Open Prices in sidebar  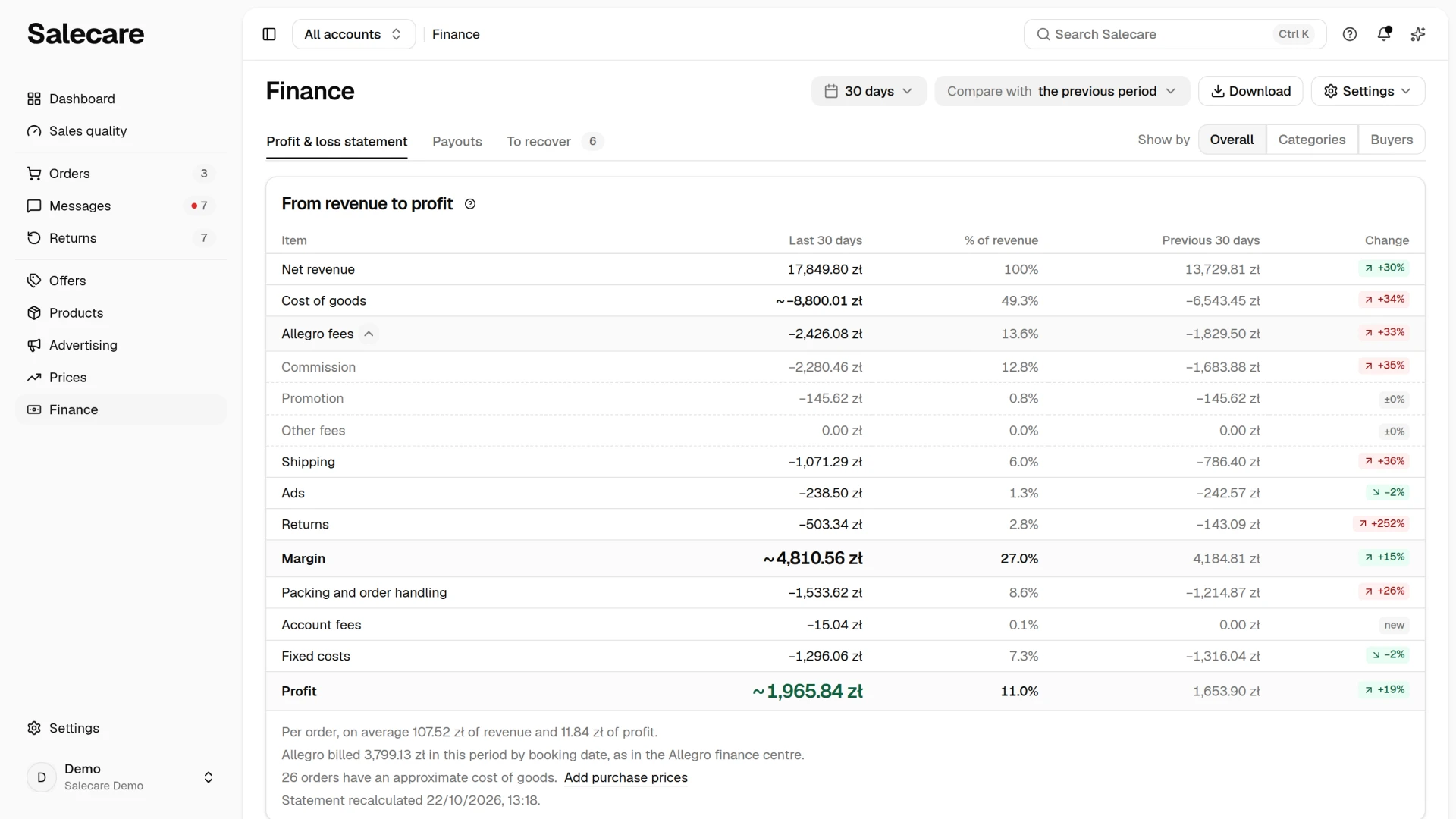click(x=121, y=378)
